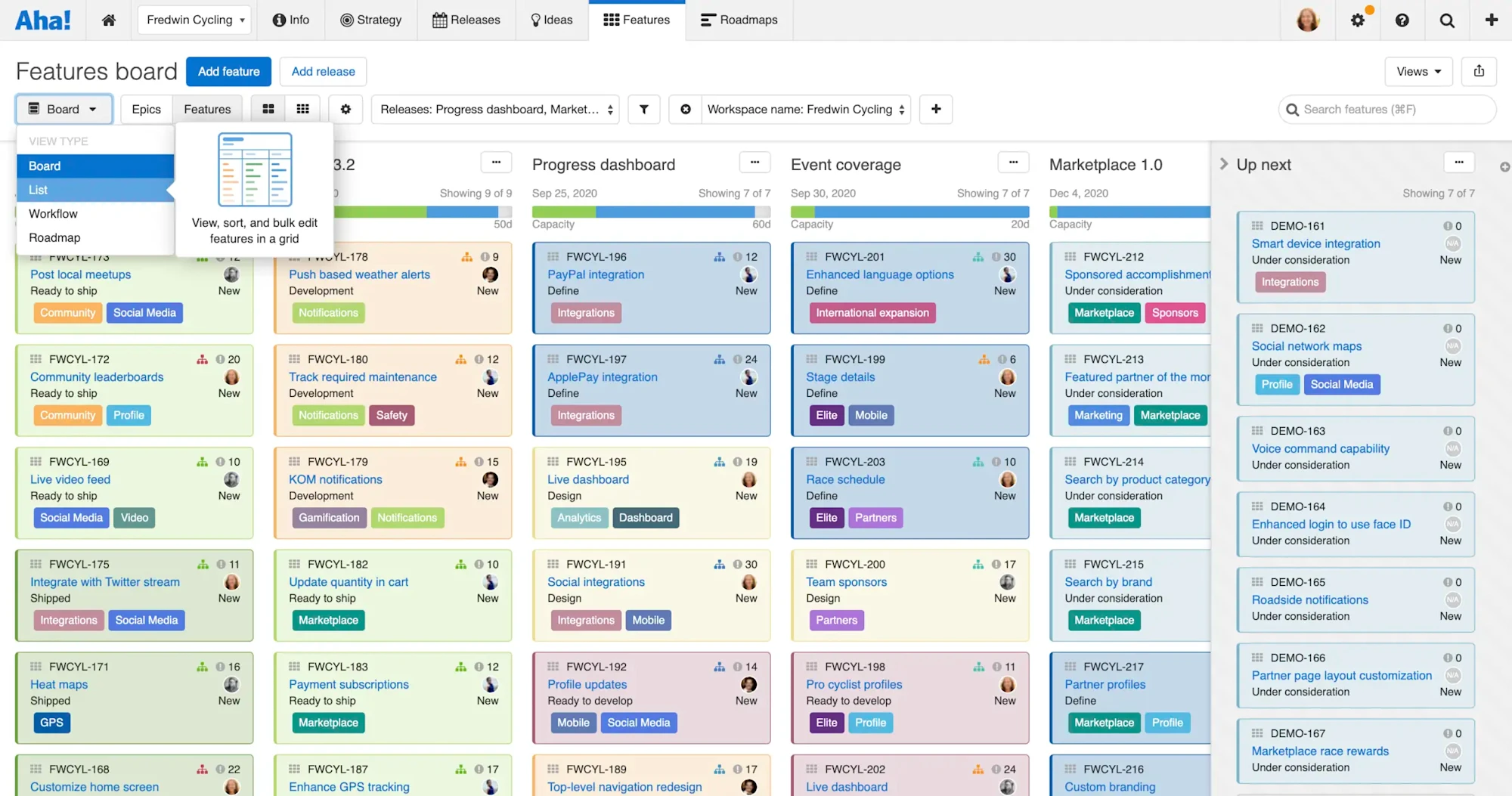The image size is (1512, 796).
Task: Open the Info navigation menu
Action: coord(291,20)
